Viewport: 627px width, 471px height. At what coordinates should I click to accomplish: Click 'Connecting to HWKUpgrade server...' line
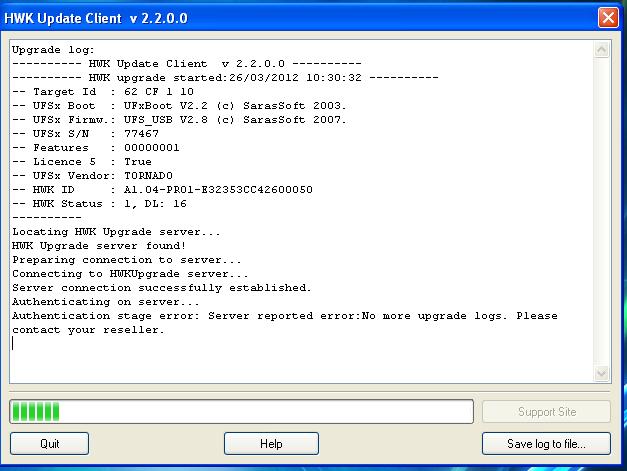pos(130,274)
